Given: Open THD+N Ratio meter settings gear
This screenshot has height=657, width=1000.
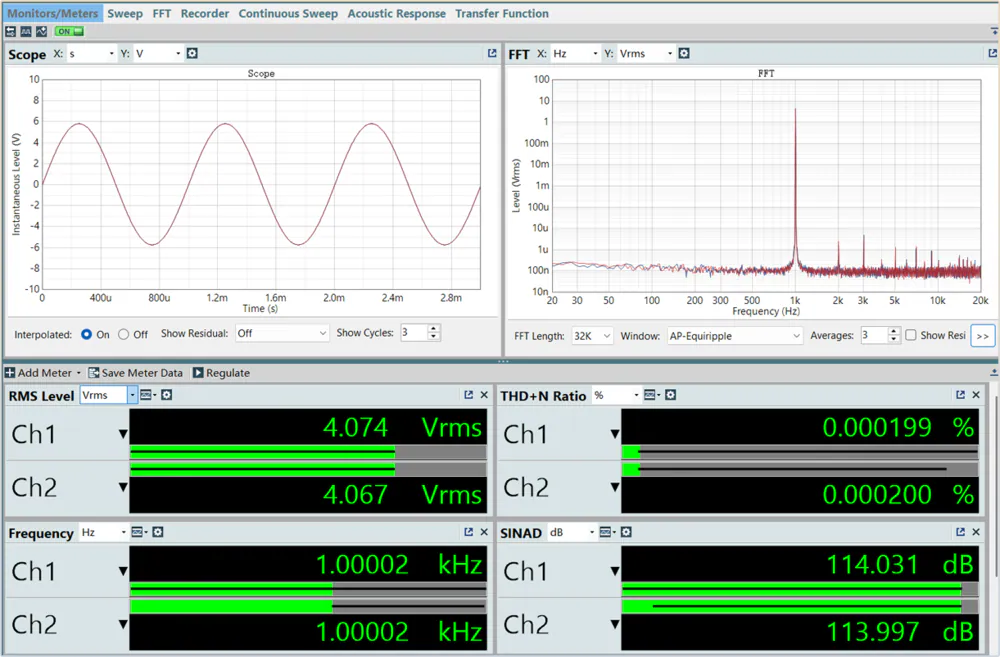Looking at the screenshot, I should [671, 395].
